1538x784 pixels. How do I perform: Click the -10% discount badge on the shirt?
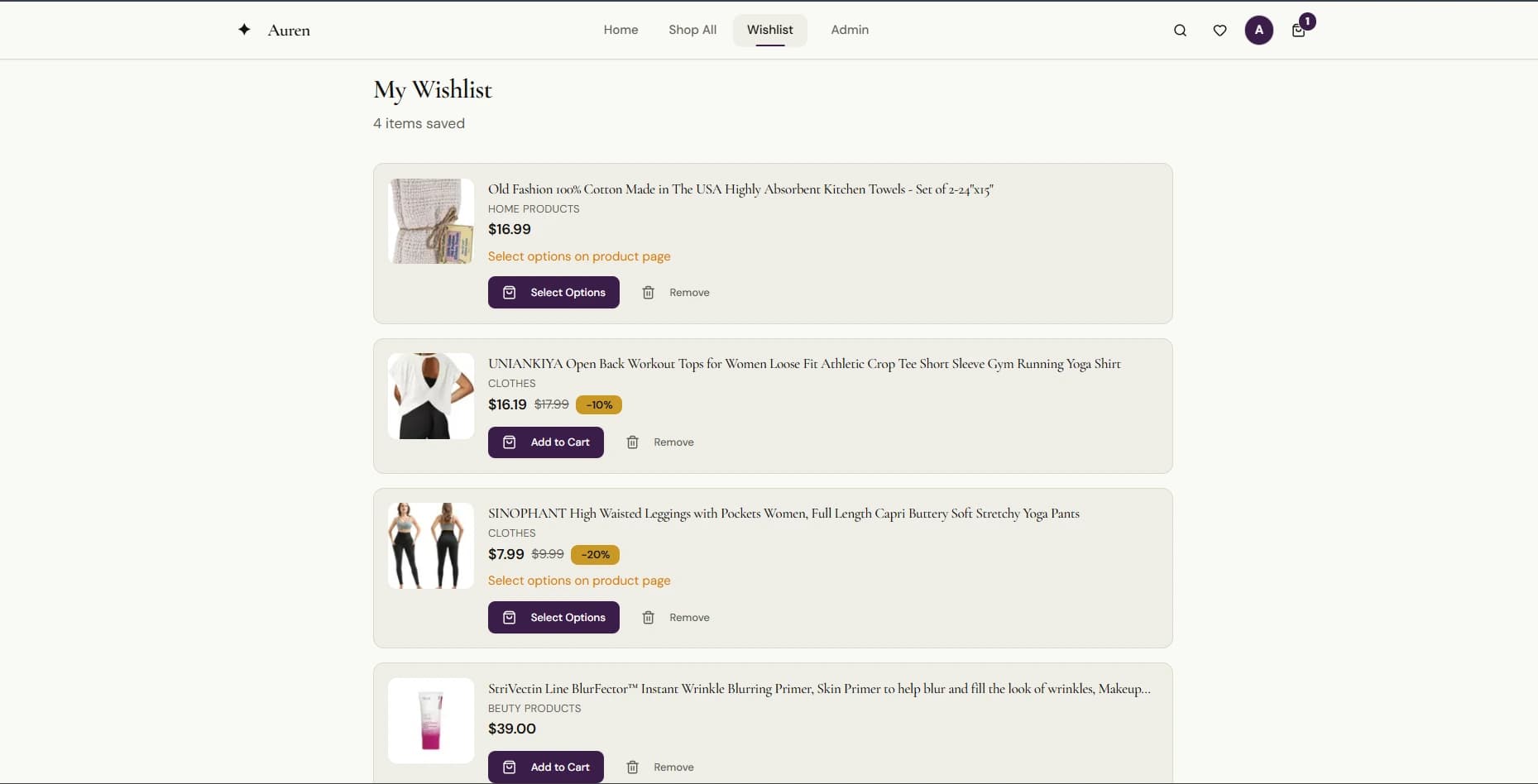point(599,404)
